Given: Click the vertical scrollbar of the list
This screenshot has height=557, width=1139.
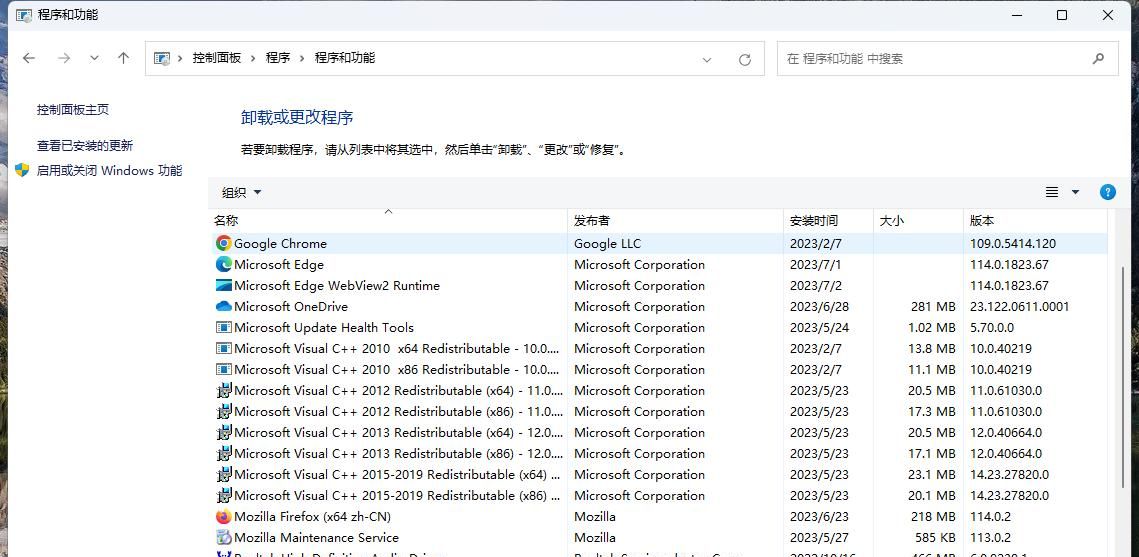Looking at the screenshot, I should click(x=1123, y=378).
